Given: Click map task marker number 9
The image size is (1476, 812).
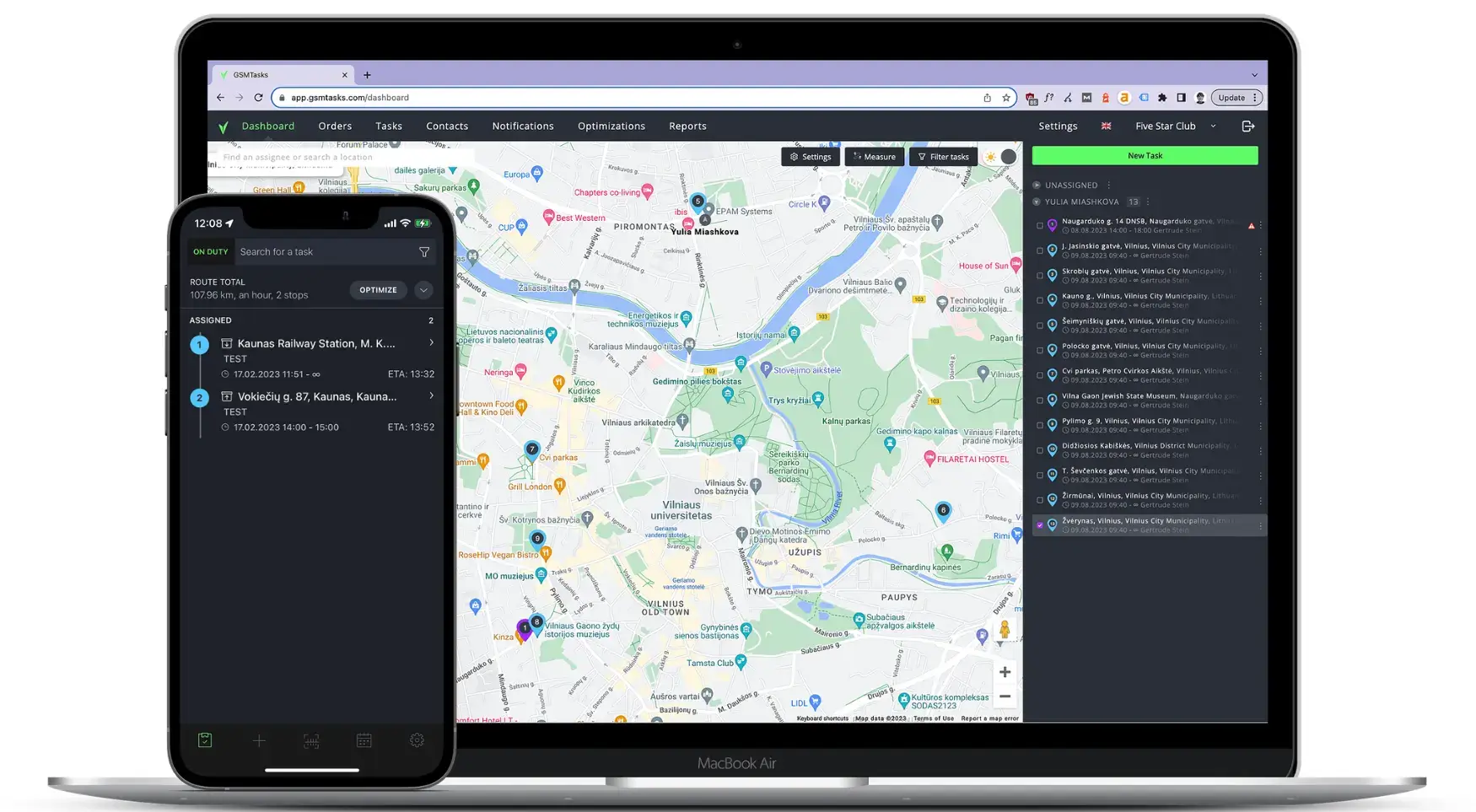Looking at the screenshot, I should (x=537, y=540).
